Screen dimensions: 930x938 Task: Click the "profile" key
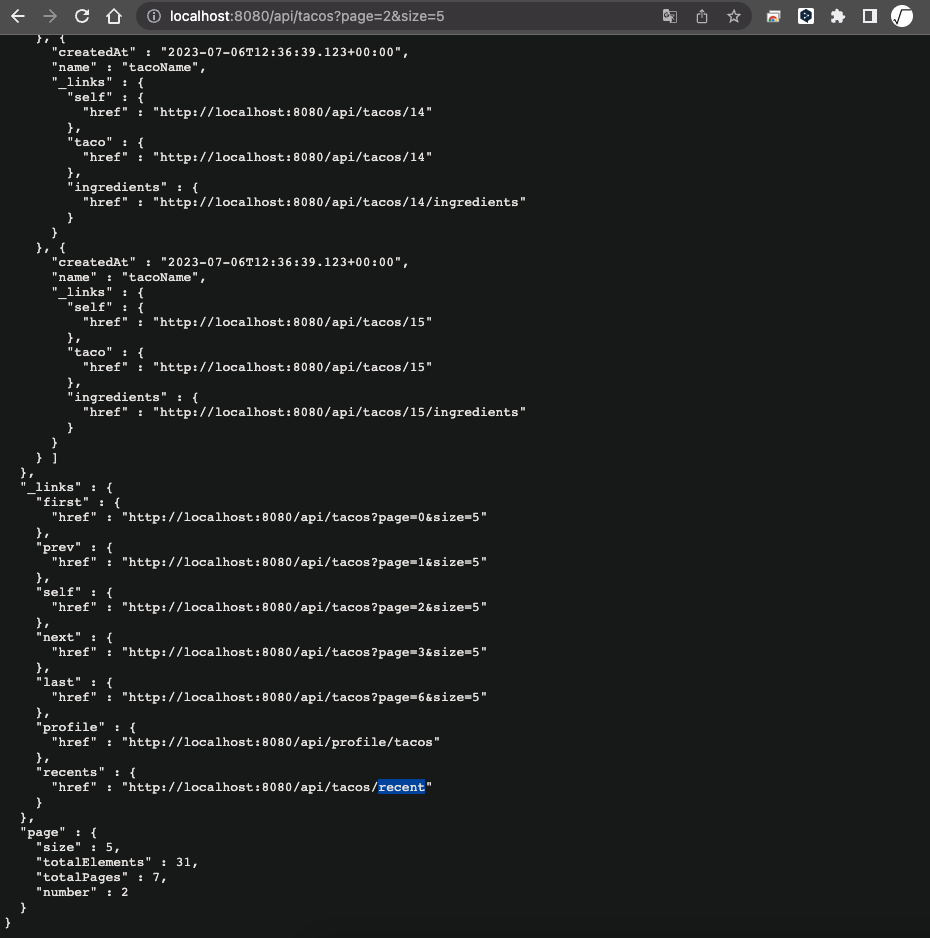tap(70, 727)
